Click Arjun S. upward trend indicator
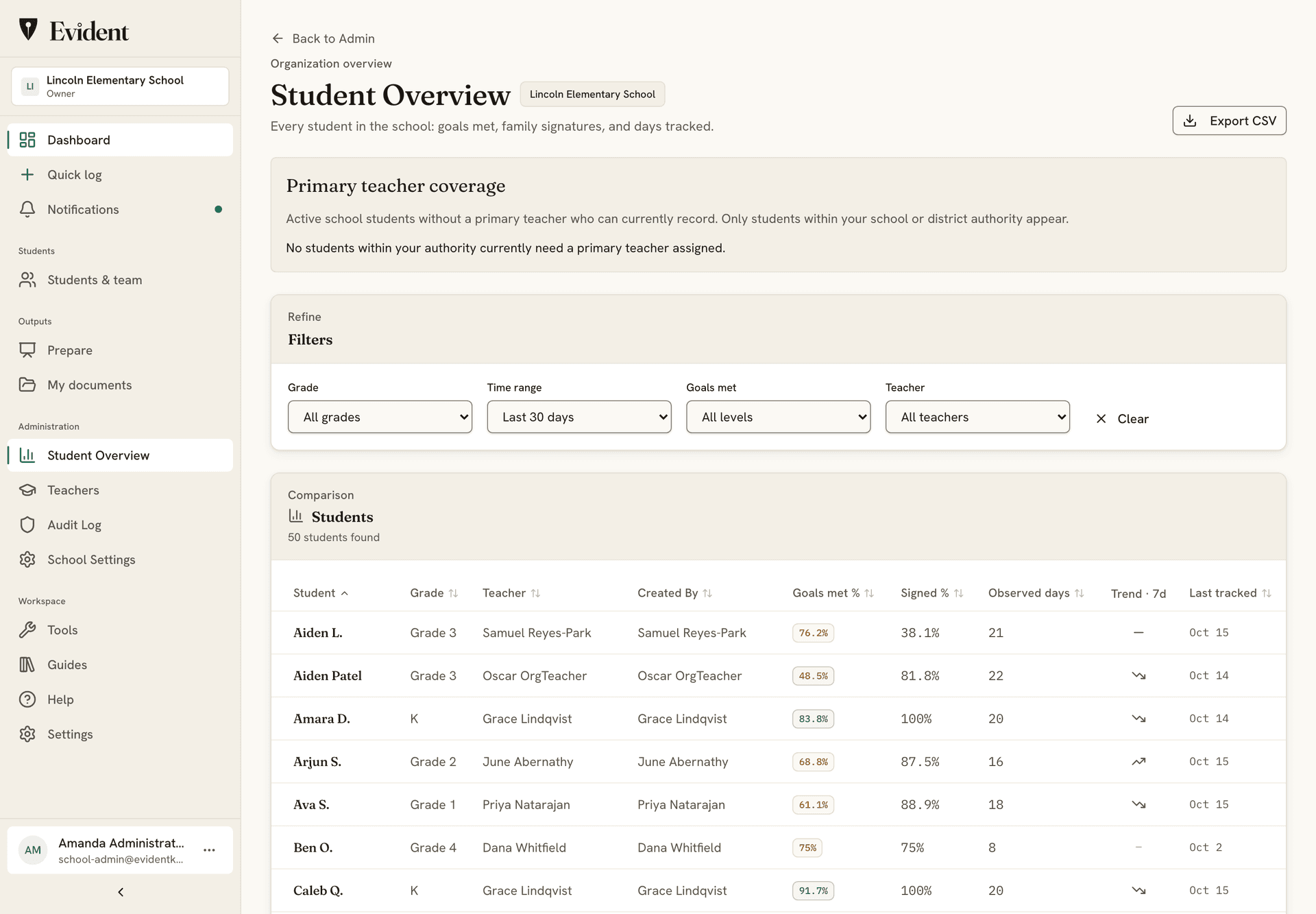 pos(1138,762)
